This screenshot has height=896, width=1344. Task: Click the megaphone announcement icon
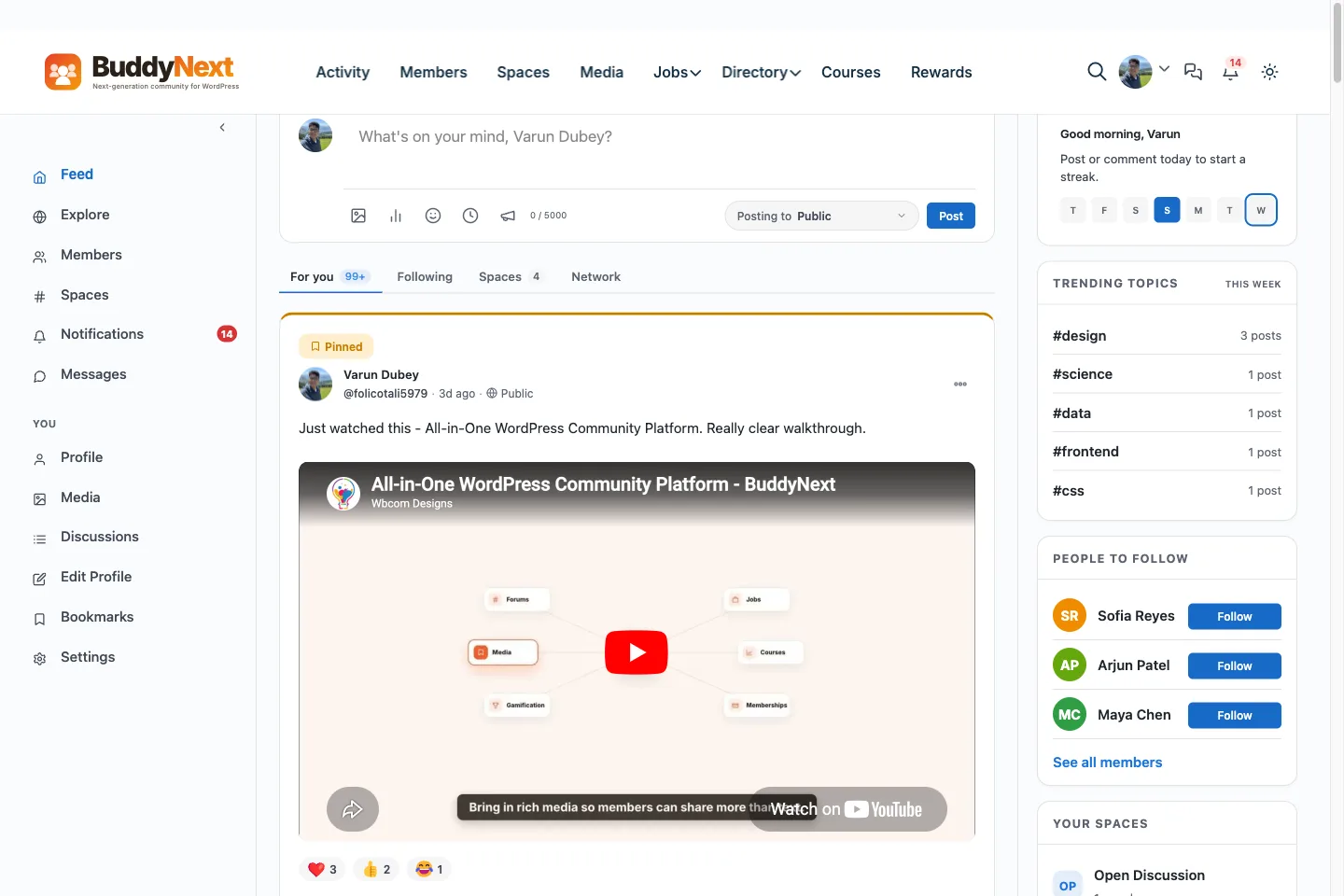pos(508,216)
